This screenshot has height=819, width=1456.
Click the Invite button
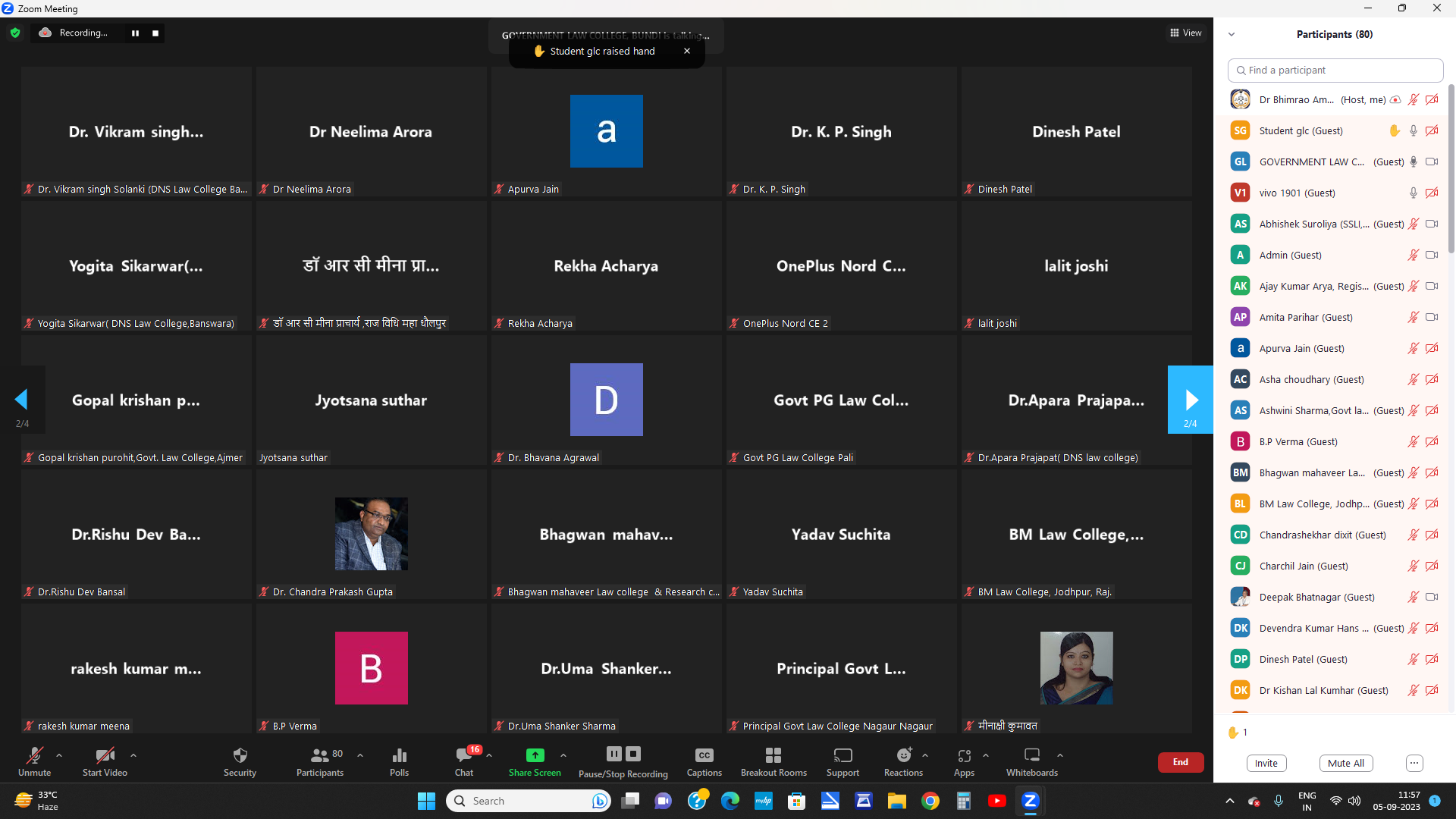[x=1266, y=763]
